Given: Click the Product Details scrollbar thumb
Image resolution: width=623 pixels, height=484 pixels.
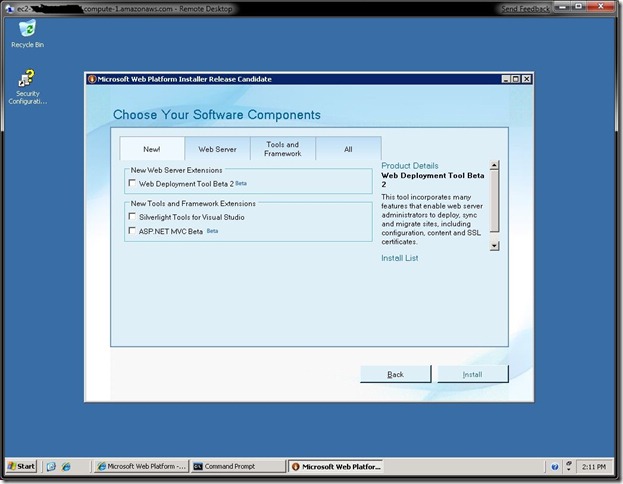Looking at the screenshot, I should click(494, 200).
